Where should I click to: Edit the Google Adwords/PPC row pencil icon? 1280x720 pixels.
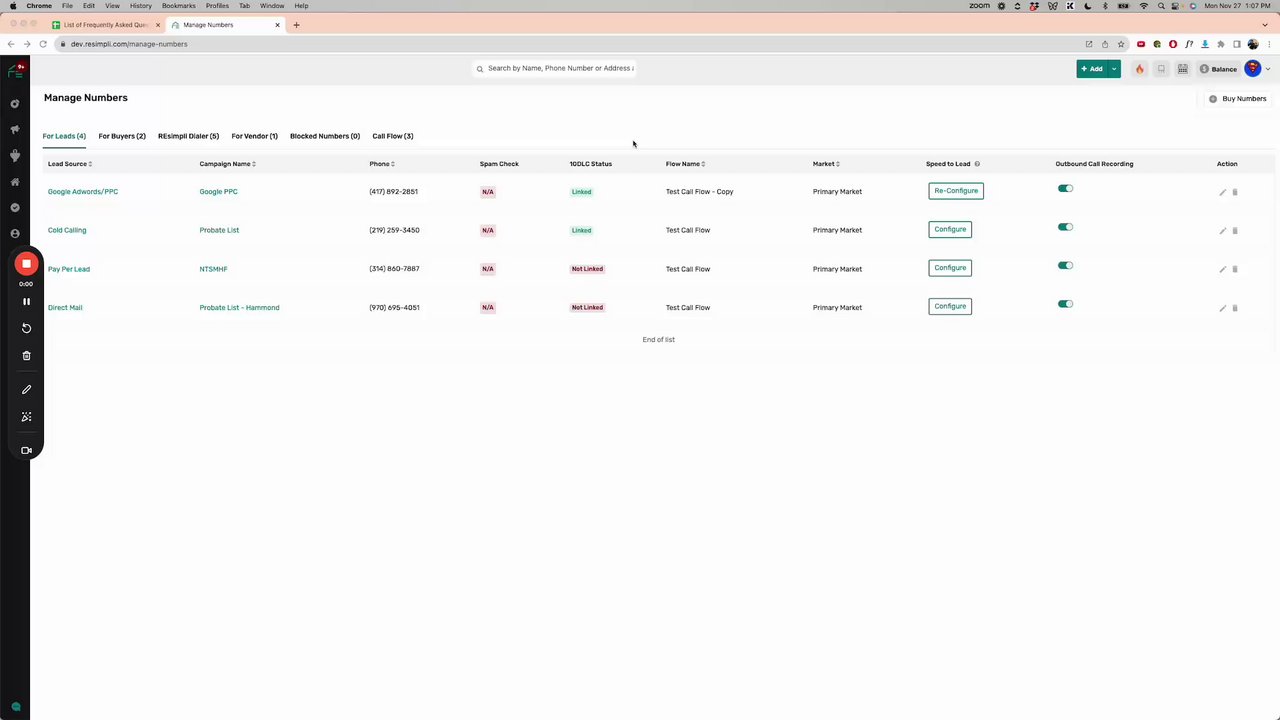click(1222, 192)
